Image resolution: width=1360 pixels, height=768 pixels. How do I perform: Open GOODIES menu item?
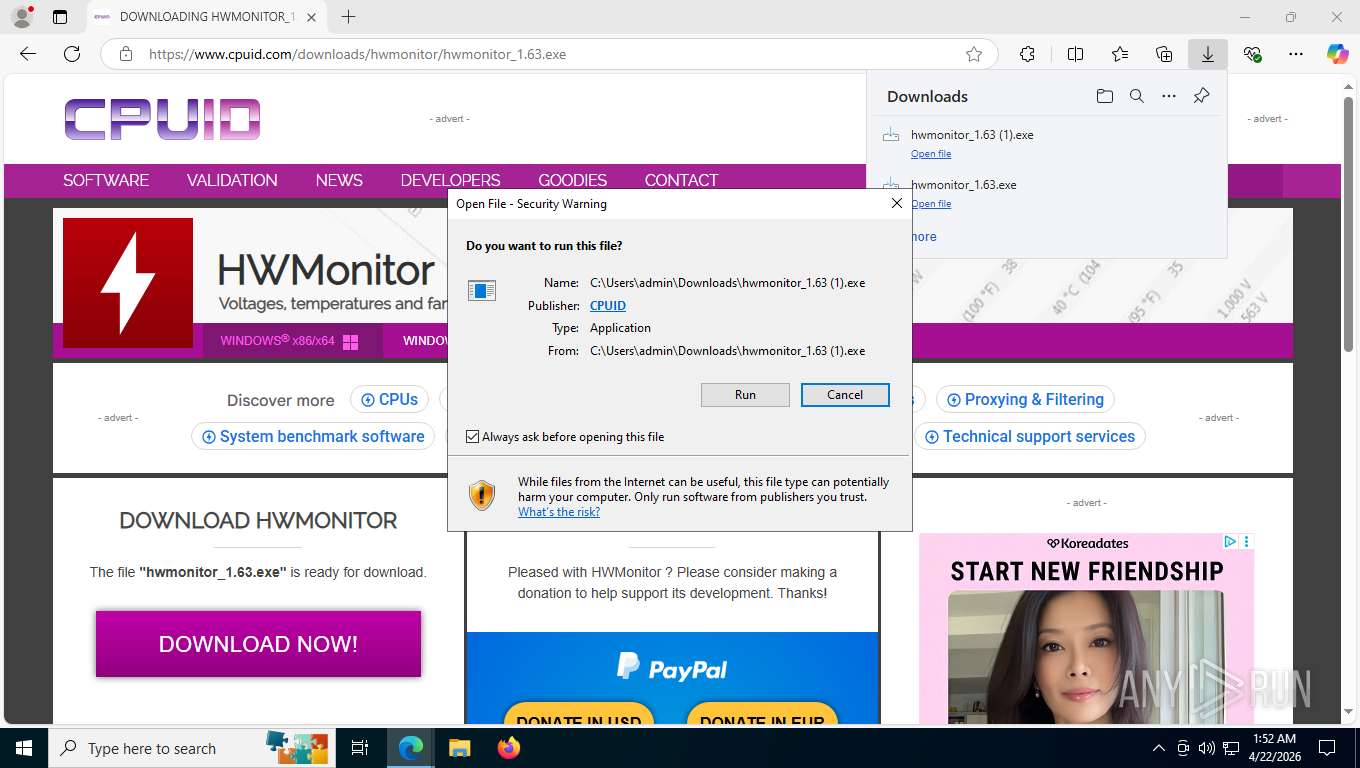pyautogui.click(x=572, y=180)
